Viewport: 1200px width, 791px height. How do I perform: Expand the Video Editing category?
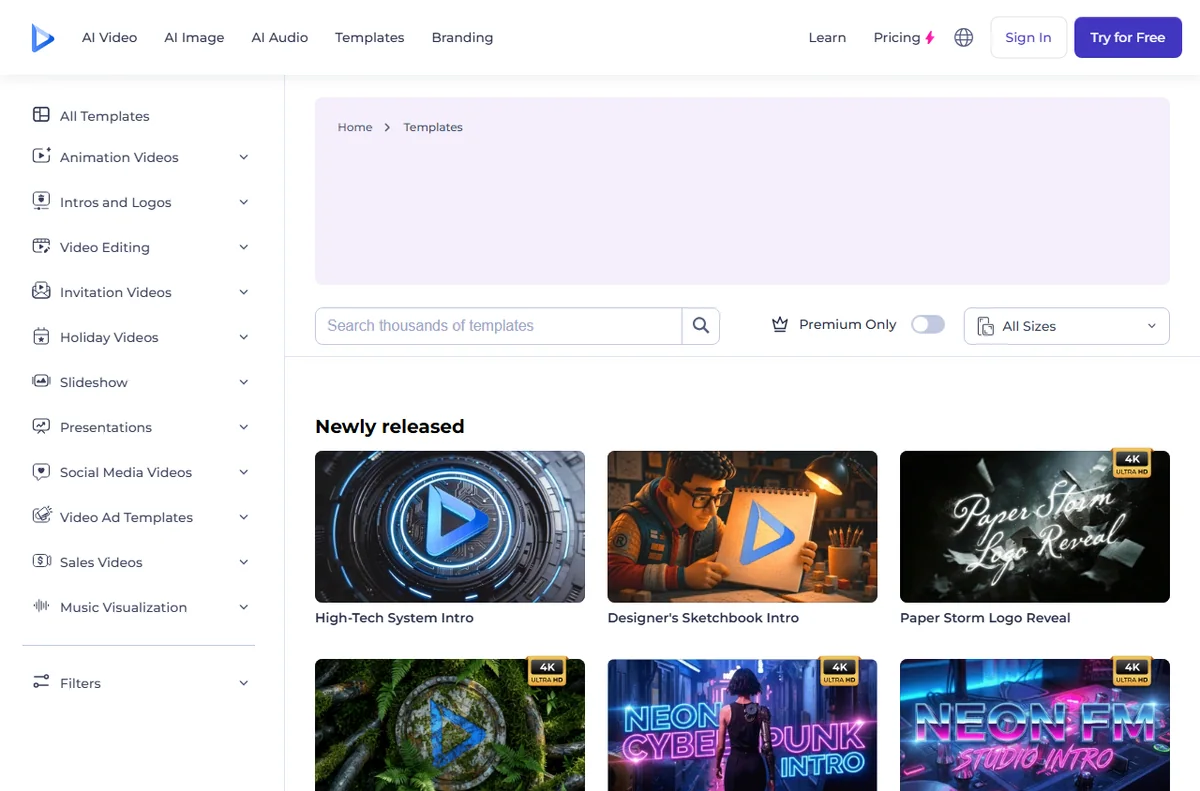click(244, 247)
